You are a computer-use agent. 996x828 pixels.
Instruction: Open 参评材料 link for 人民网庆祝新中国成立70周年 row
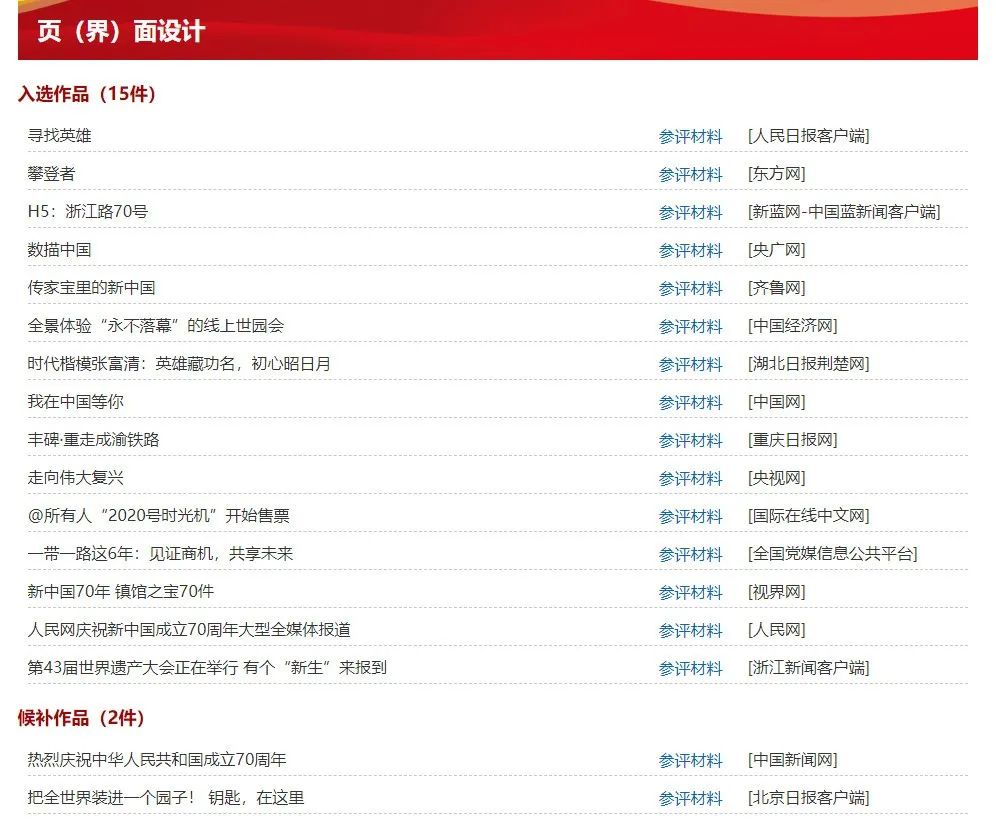click(690, 631)
